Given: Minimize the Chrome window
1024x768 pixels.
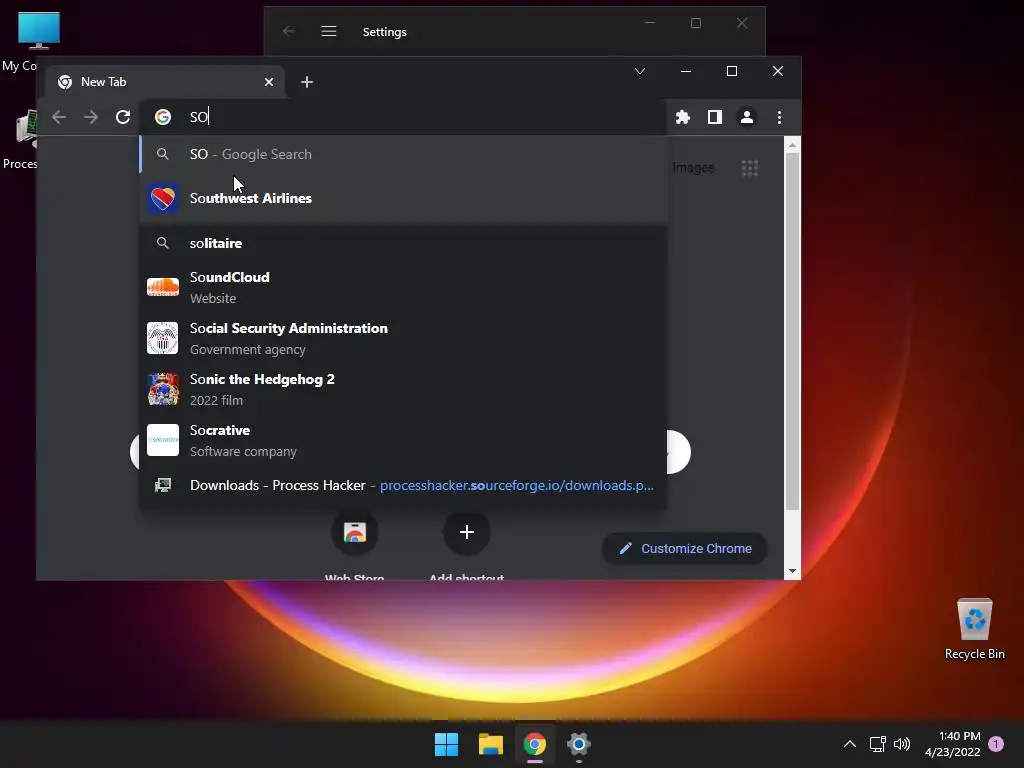Looking at the screenshot, I should click(686, 71).
